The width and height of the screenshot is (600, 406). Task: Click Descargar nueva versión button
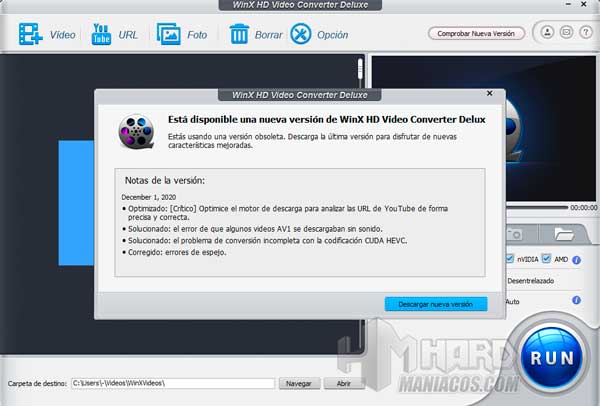point(436,304)
